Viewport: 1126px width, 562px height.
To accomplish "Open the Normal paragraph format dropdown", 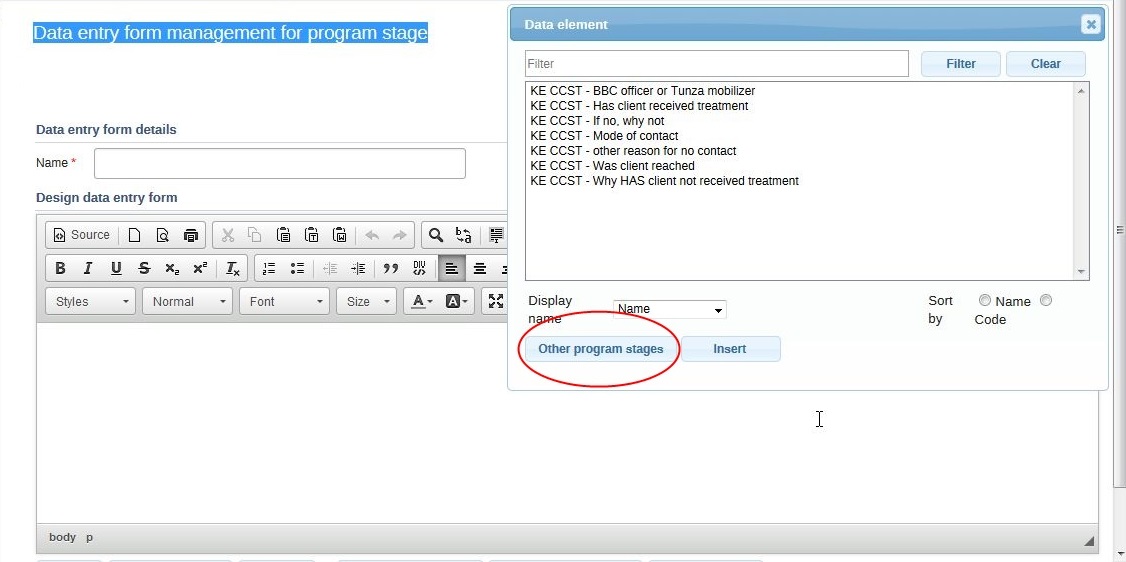I will coord(187,301).
